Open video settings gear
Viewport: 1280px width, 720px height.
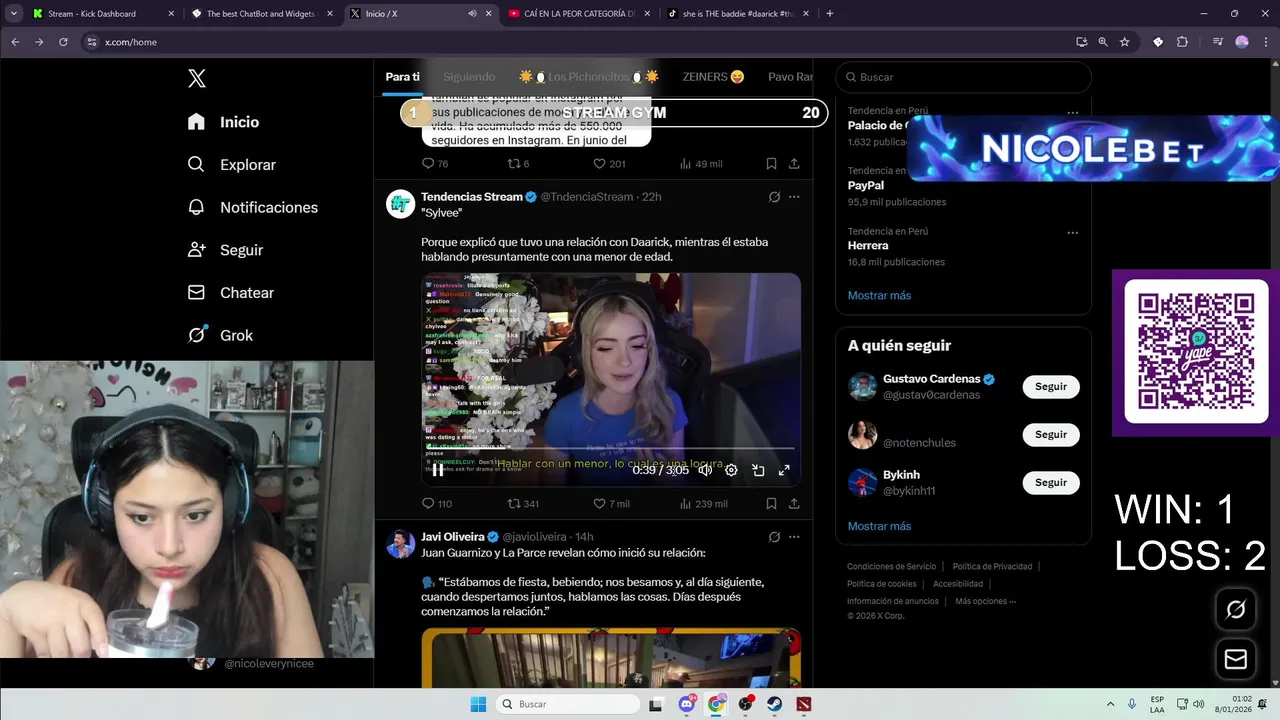click(731, 470)
